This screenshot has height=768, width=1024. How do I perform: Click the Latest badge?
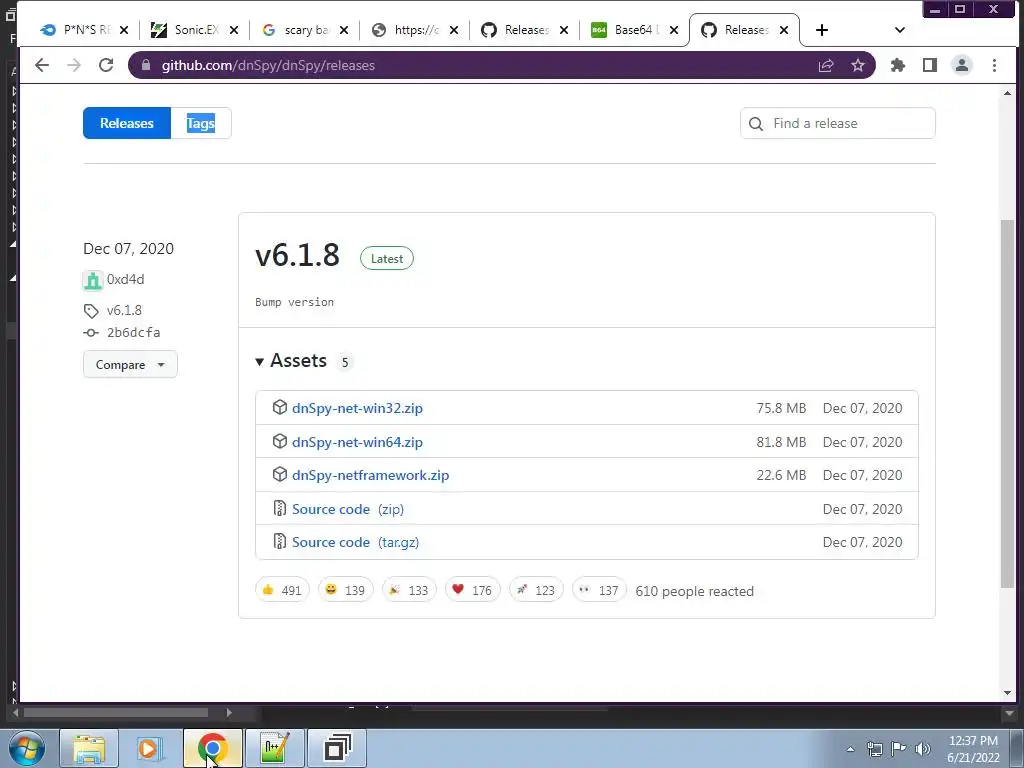[387, 259]
